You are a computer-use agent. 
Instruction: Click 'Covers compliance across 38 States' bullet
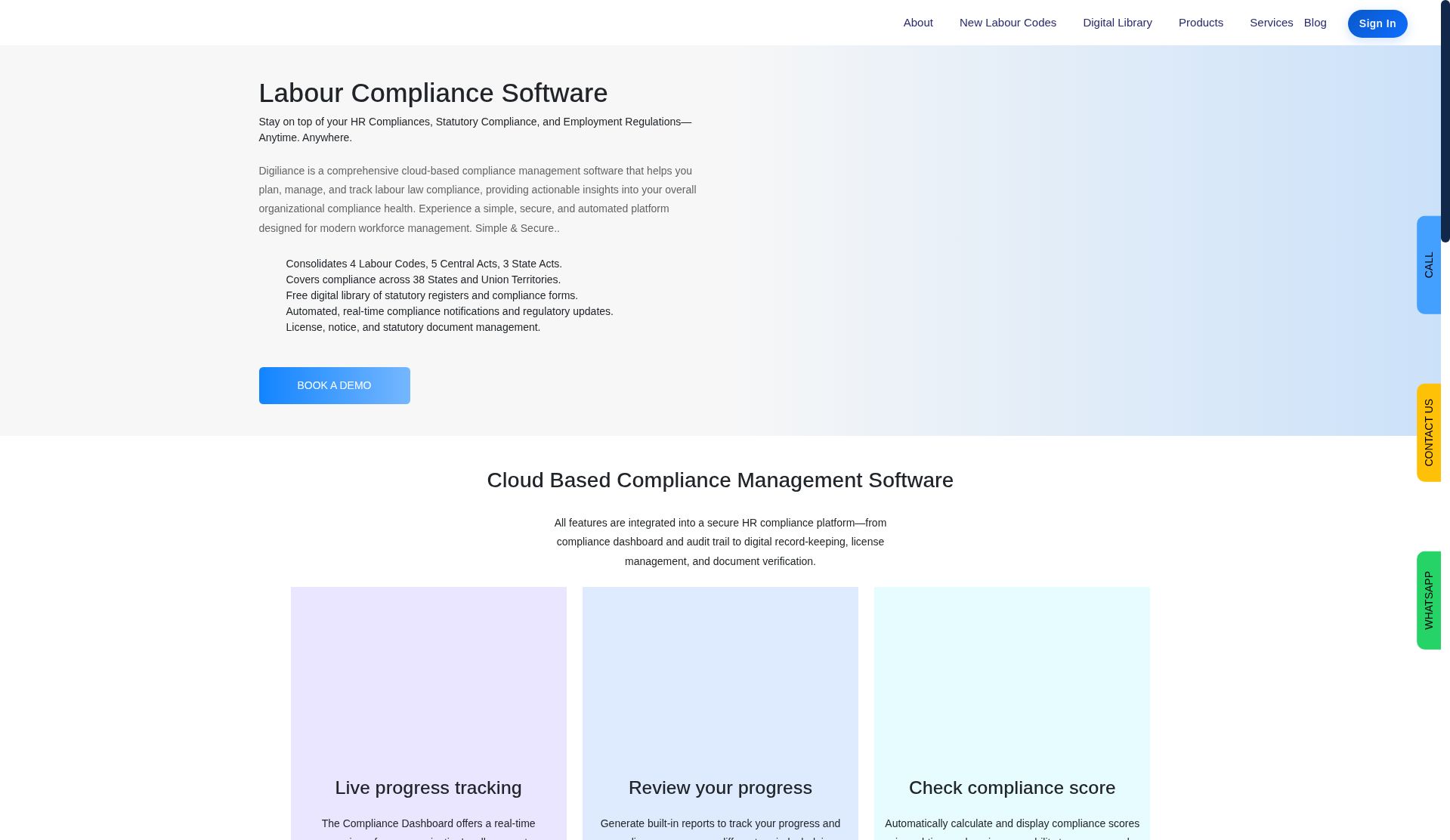[423, 279]
